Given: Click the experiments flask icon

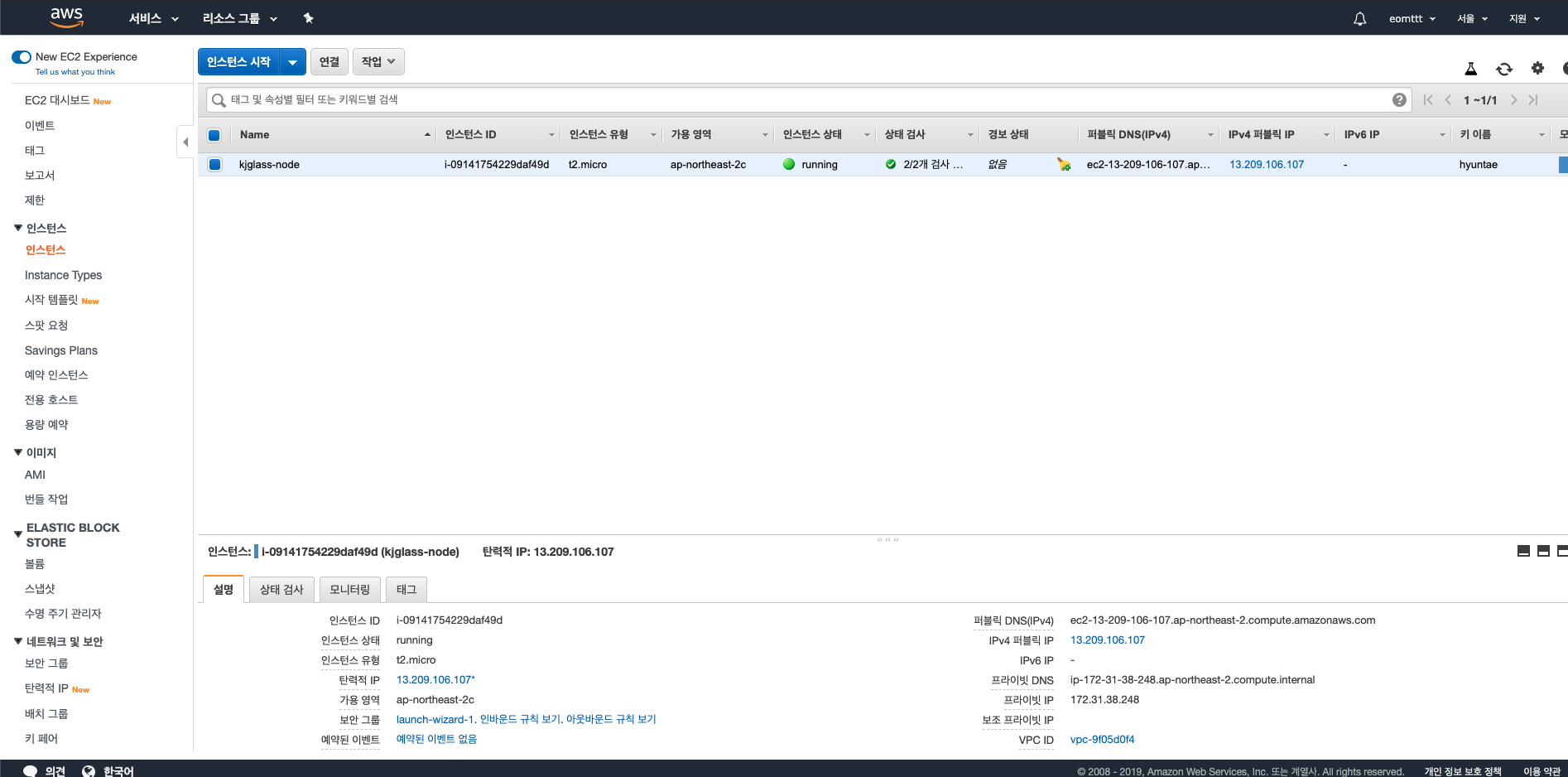Looking at the screenshot, I should (1471, 69).
